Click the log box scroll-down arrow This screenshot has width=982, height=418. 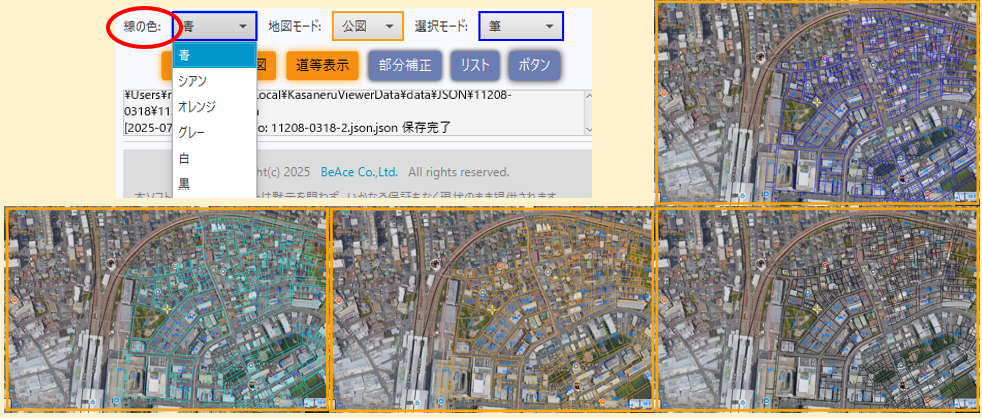(x=589, y=129)
